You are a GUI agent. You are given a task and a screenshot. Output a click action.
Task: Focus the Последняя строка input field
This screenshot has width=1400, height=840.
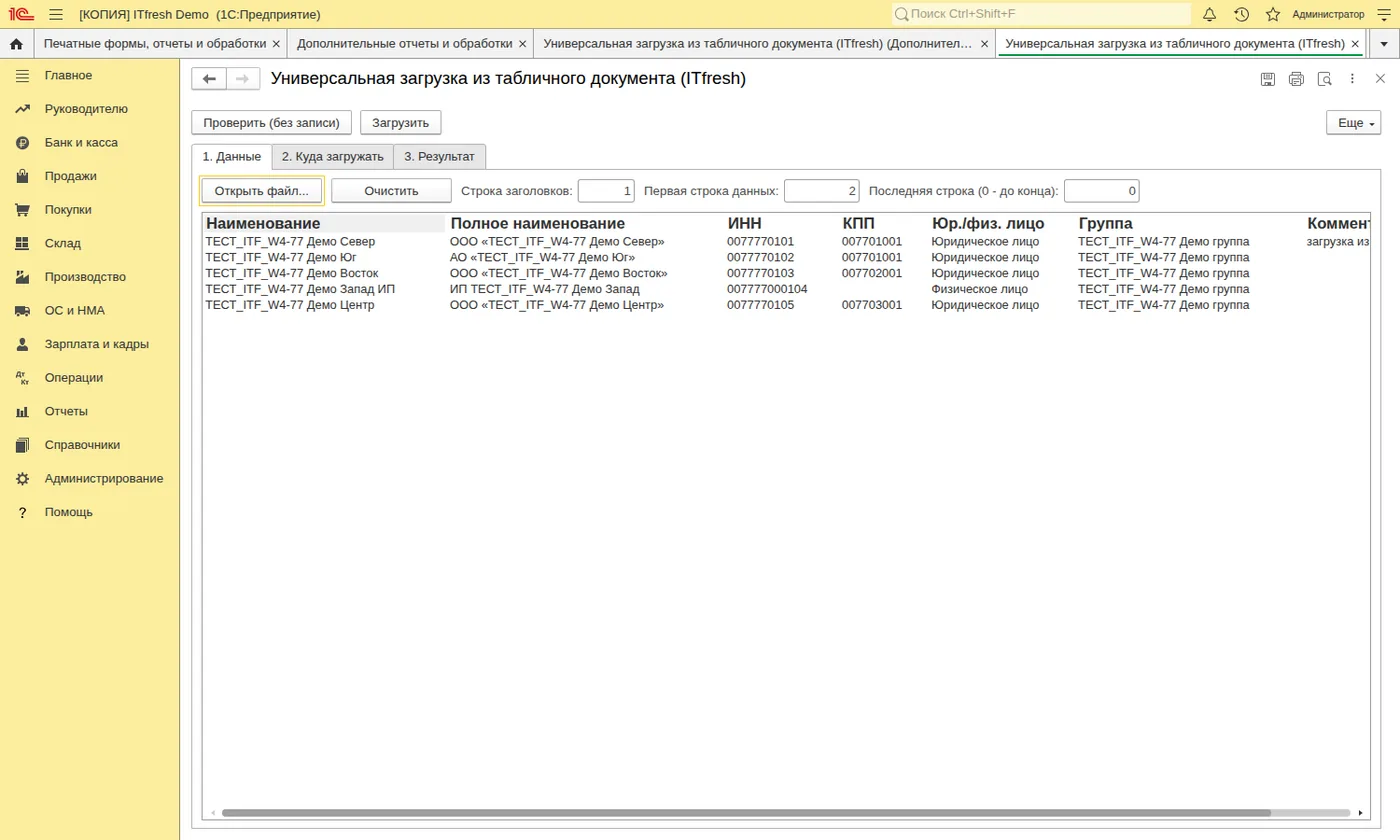click(1101, 191)
